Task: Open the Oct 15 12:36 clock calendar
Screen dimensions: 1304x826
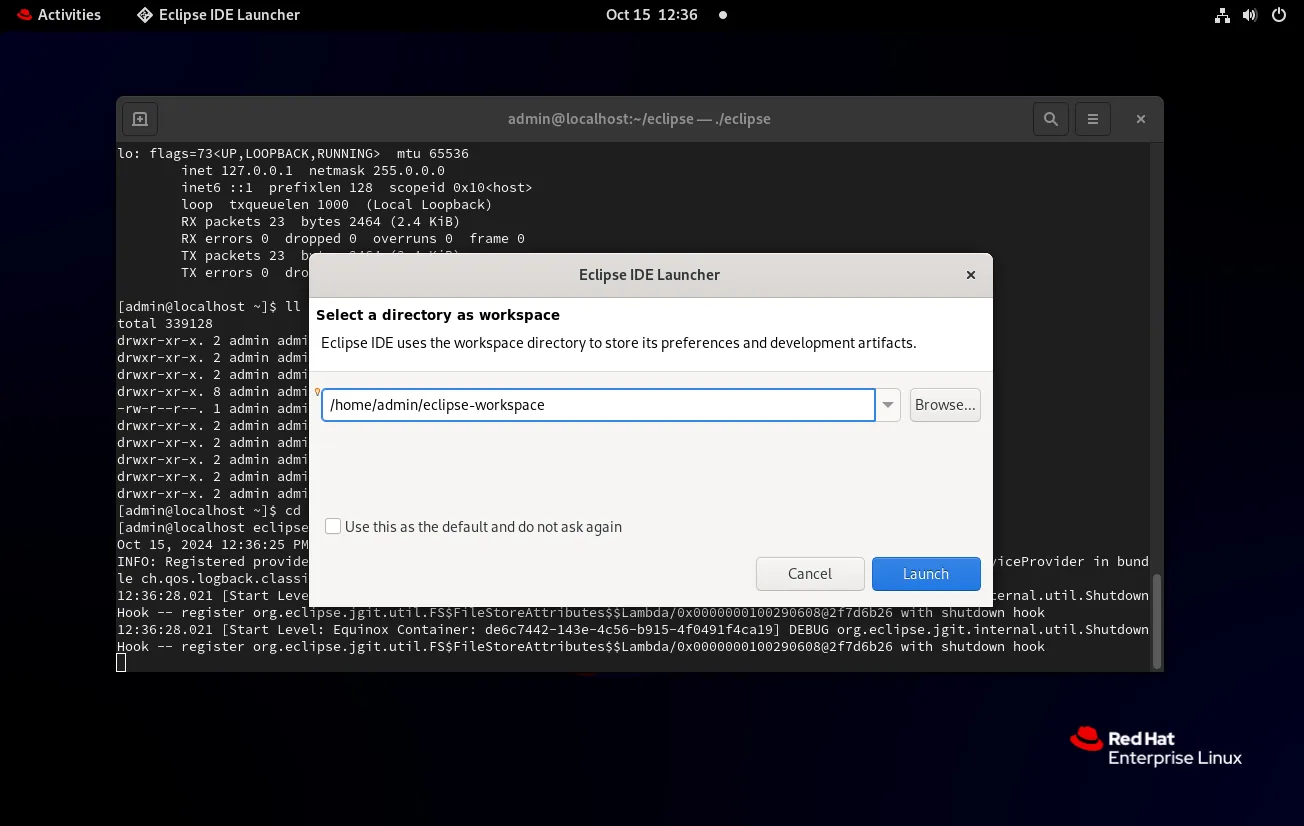Action: [652, 15]
